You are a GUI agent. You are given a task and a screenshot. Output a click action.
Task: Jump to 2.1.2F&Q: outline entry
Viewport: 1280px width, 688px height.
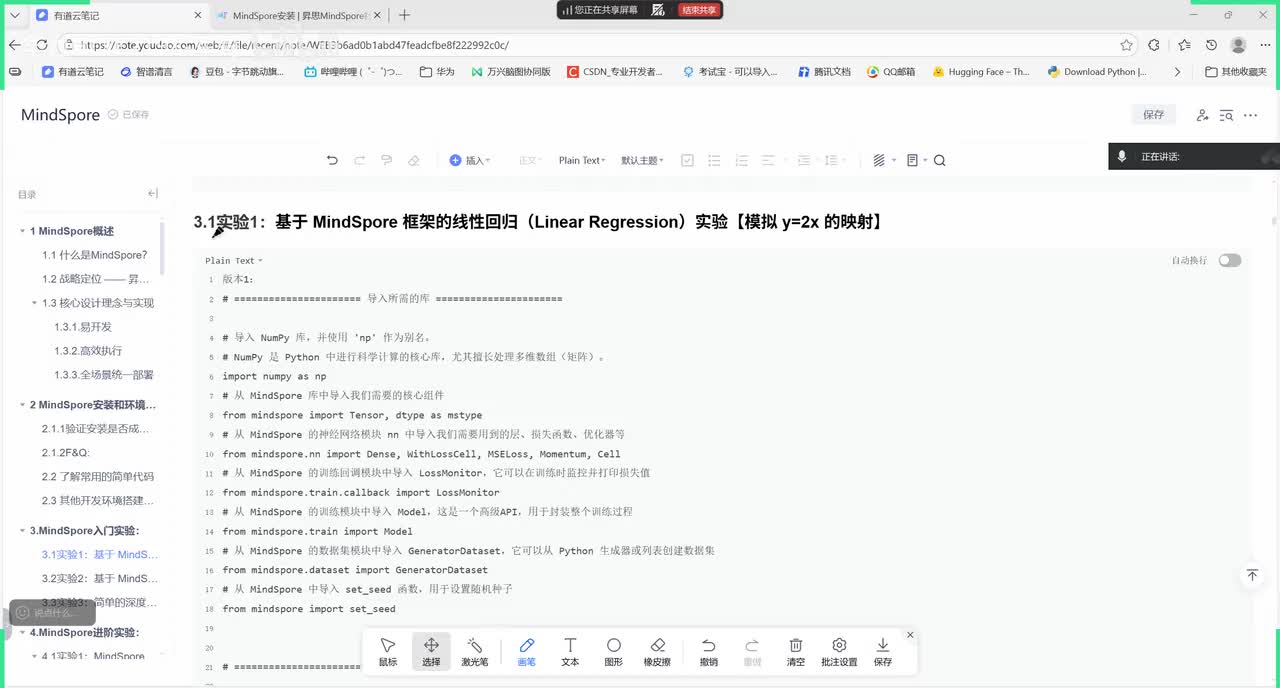click(x=66, y=453)
